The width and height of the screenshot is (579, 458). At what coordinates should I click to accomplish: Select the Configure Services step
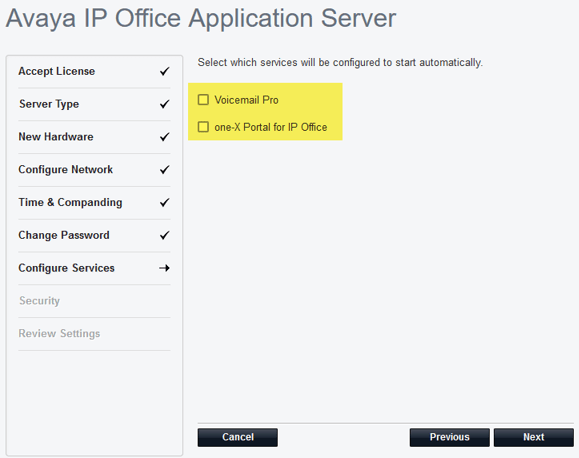pos(94,268)
